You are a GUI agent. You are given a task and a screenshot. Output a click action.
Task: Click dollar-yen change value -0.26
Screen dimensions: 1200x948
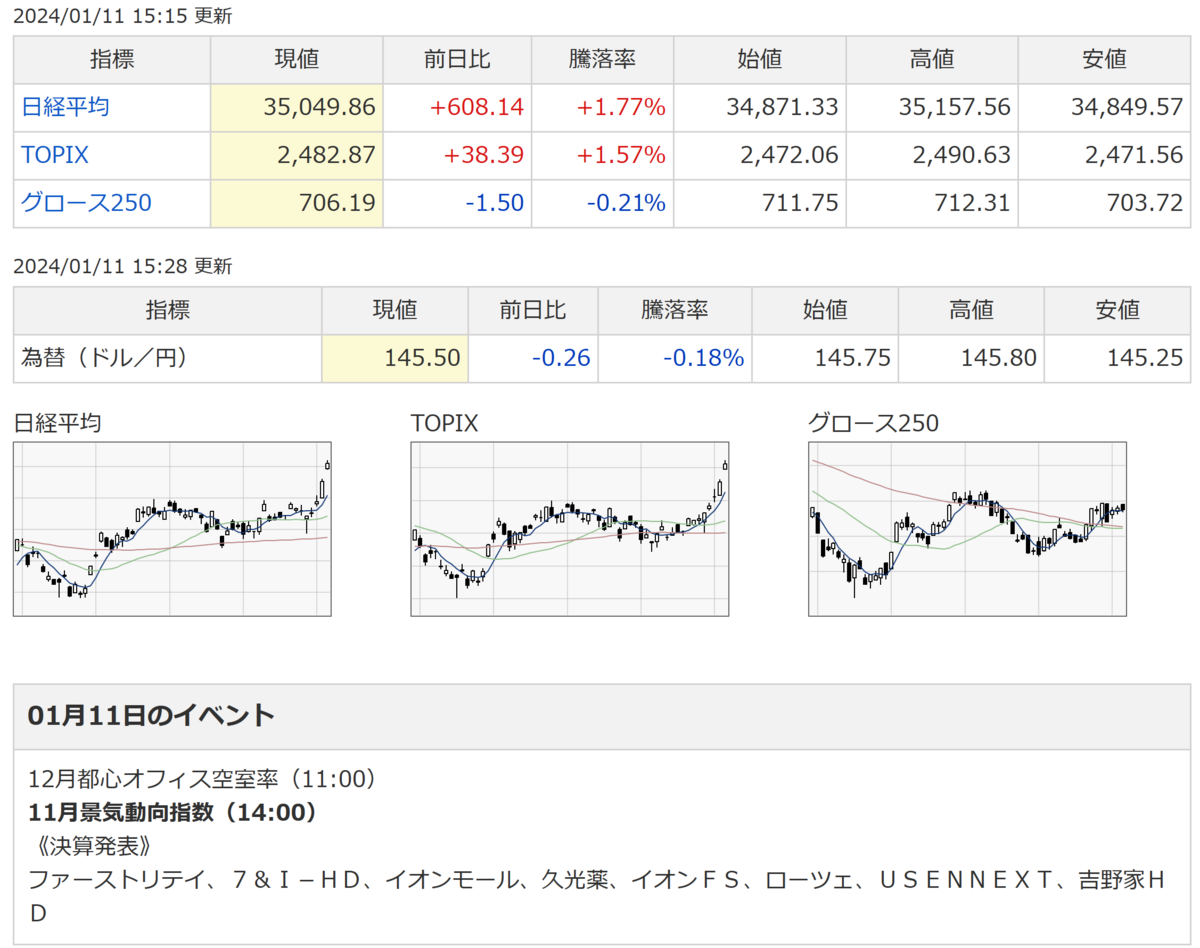pyautogui.click(x=563, y=358)
